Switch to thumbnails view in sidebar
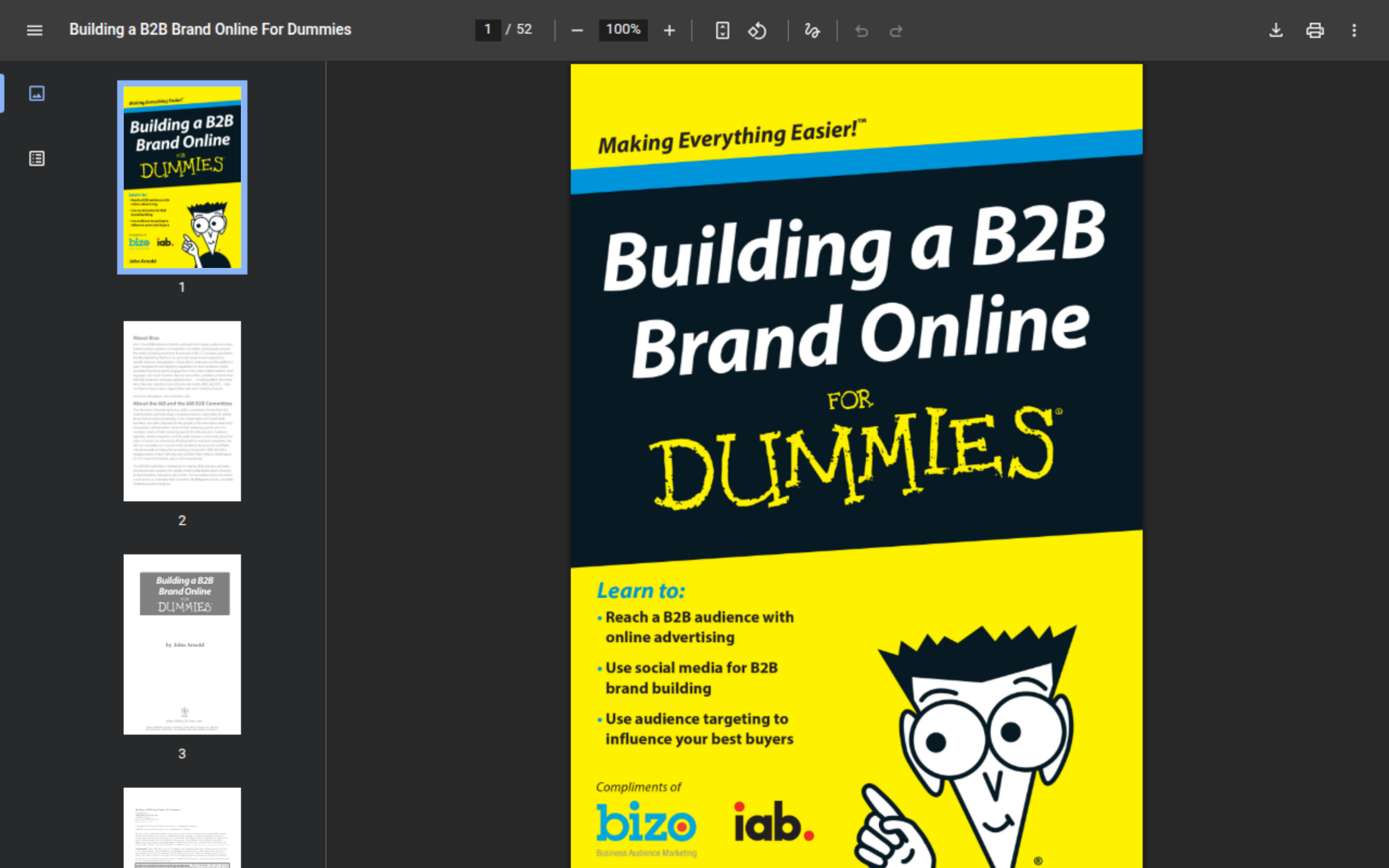 coord(37,93)
